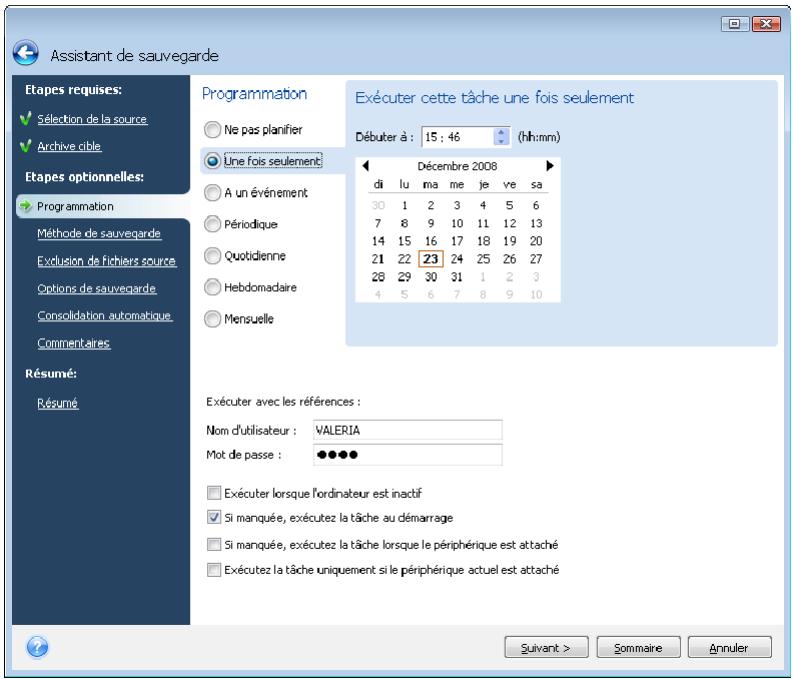This screenshot has width=793, height=679.
Task: Go to 'Exclusion de fichiers source' step
Action: (x=107, y=261)
